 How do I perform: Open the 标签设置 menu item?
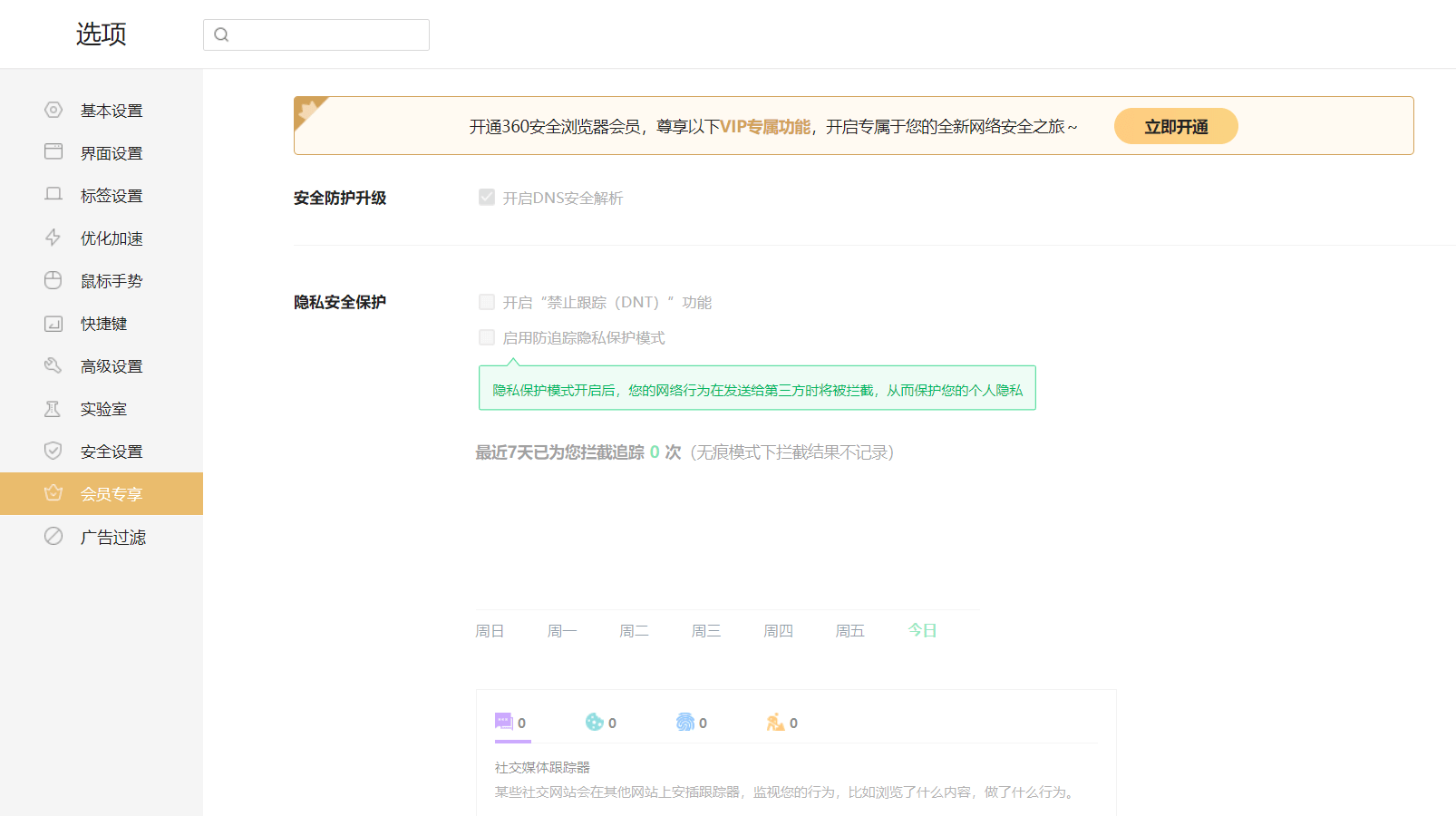[111, 196]
